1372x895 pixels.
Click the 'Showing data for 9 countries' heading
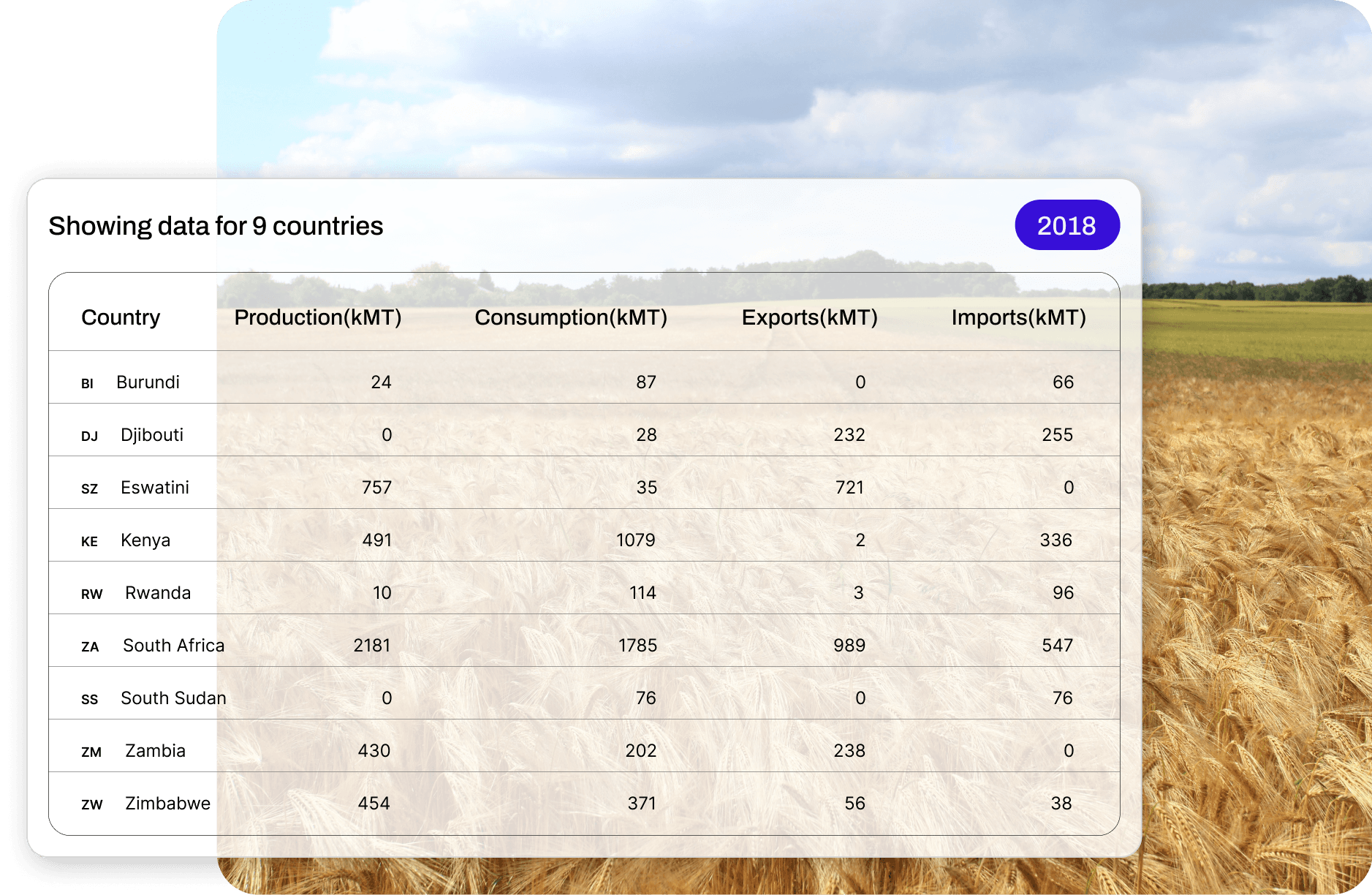coord(216,226)
